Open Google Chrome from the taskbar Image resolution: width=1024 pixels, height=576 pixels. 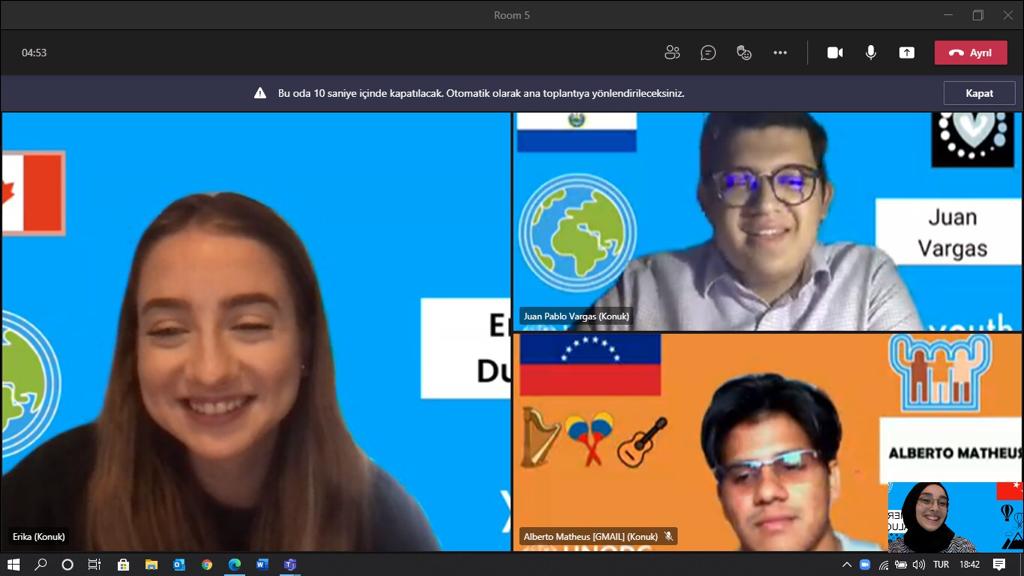(207, 564)
